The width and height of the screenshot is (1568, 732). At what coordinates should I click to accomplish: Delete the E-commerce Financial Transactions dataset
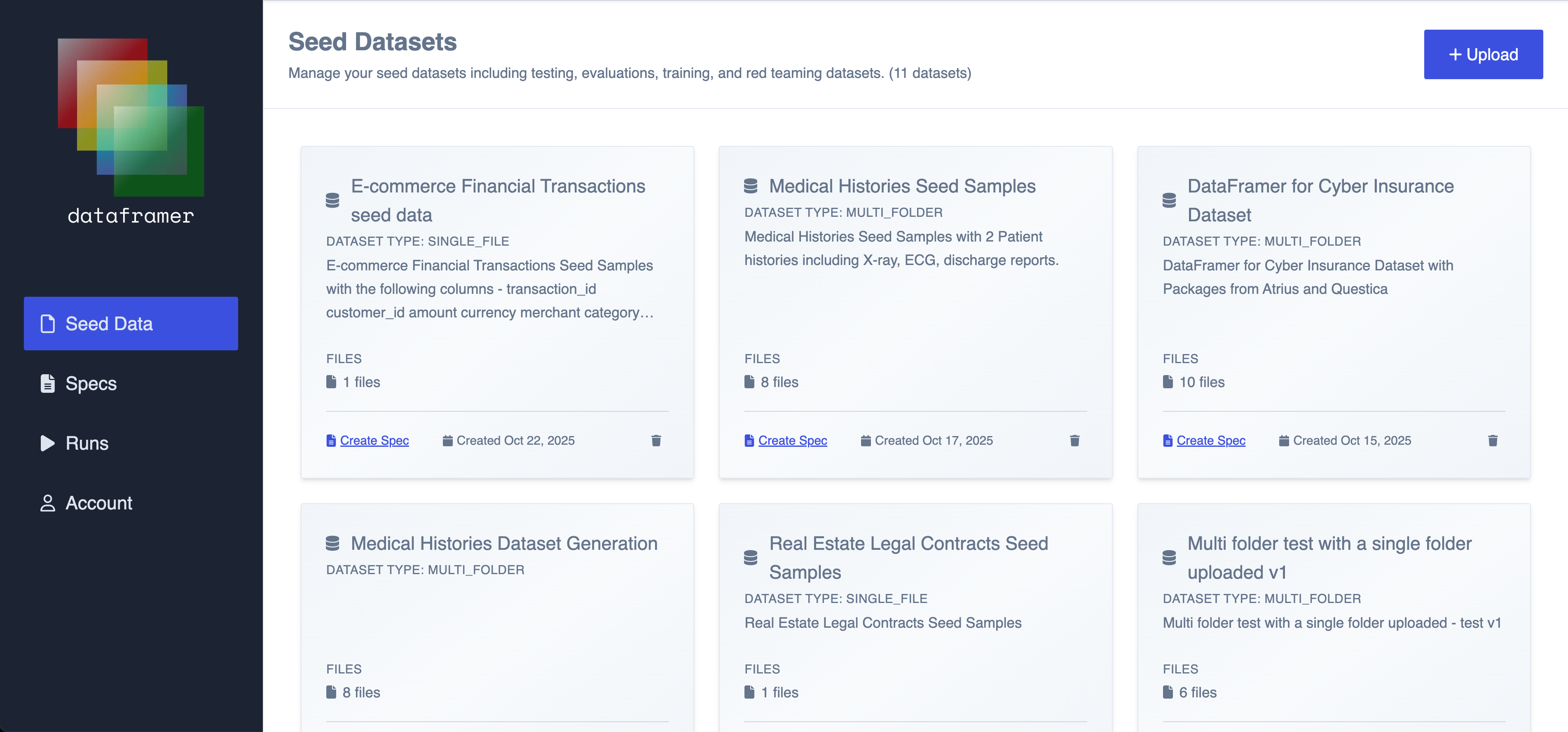[x=655, y=440]
